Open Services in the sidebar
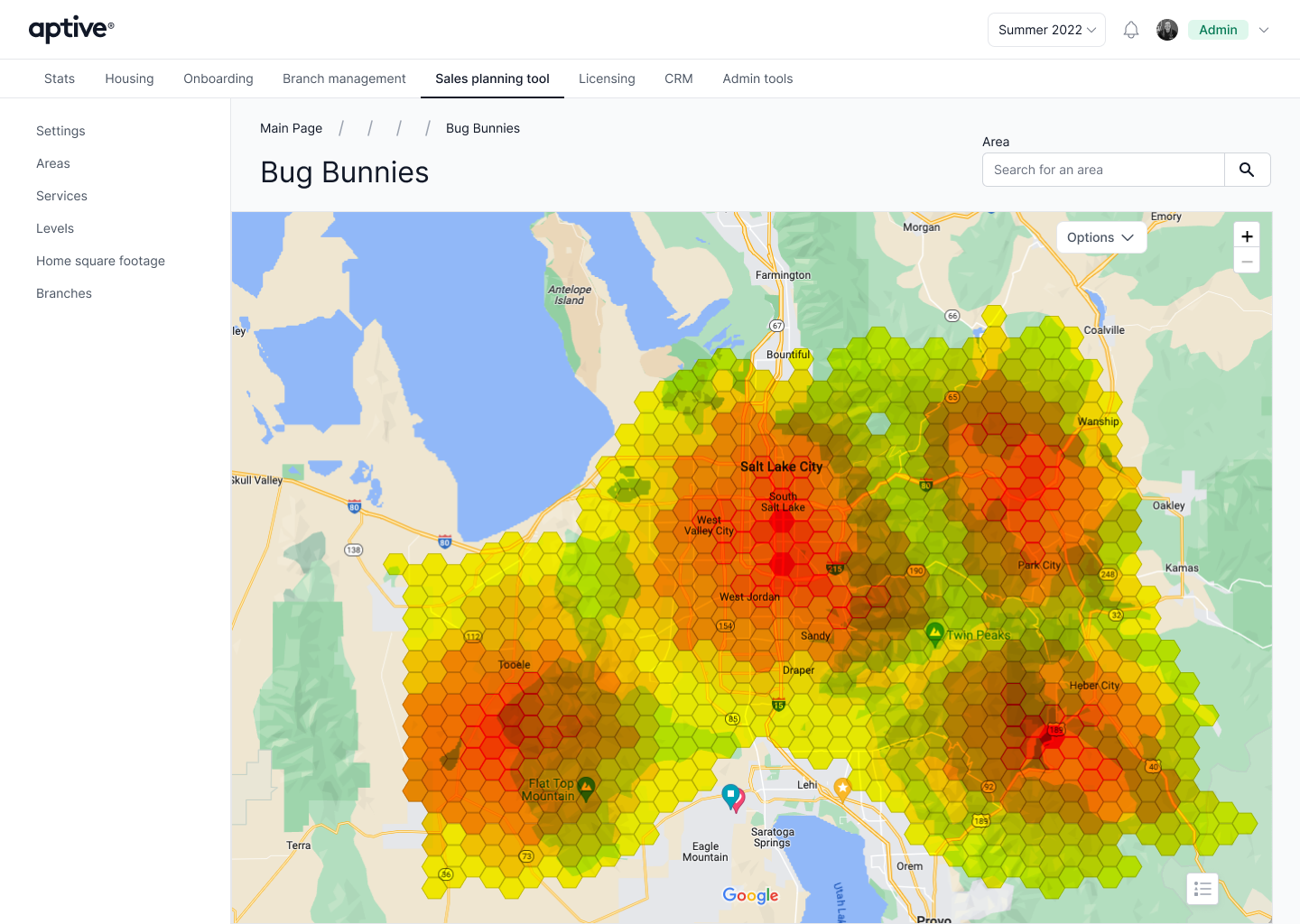 tap(61, 196)
